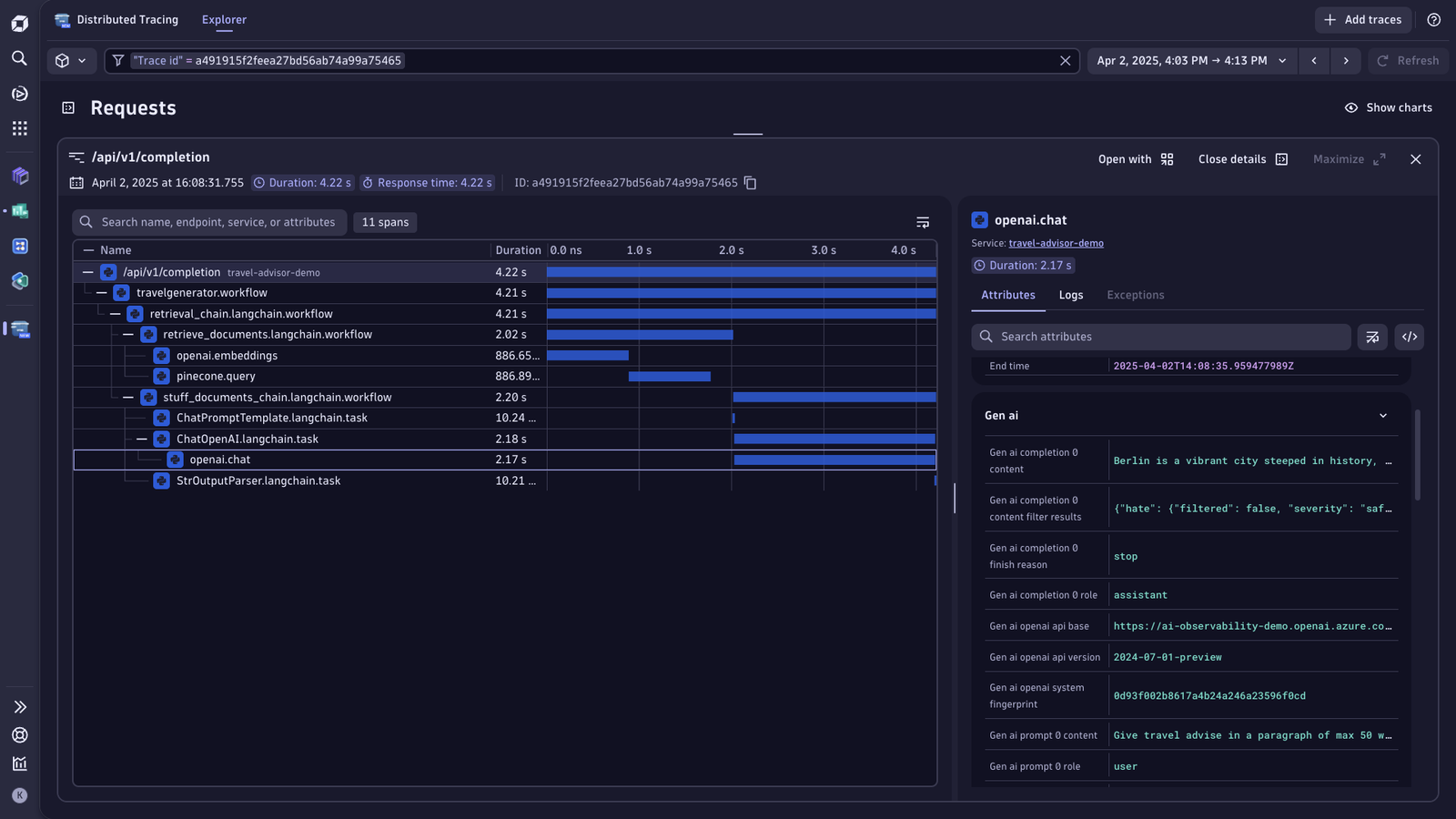Open help question mark icon at top right

pyautogui.click(x=1434, y=20)
